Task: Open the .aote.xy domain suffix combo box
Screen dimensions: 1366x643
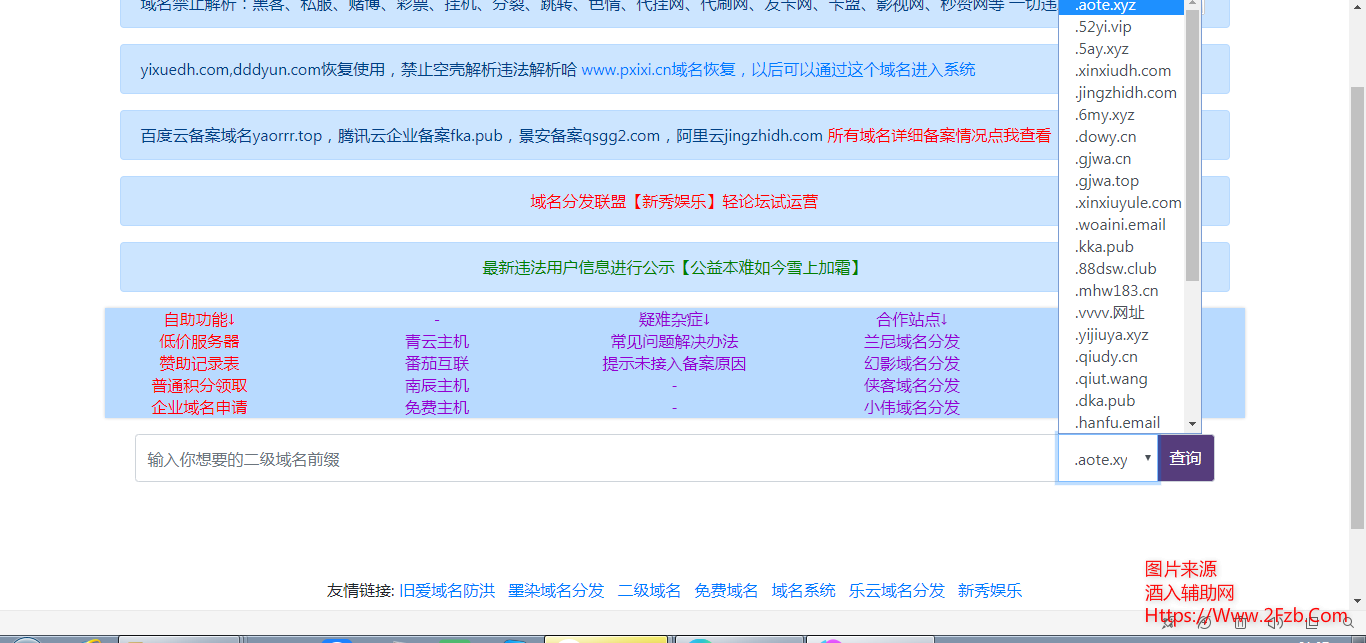Action: coord(1107,459)
